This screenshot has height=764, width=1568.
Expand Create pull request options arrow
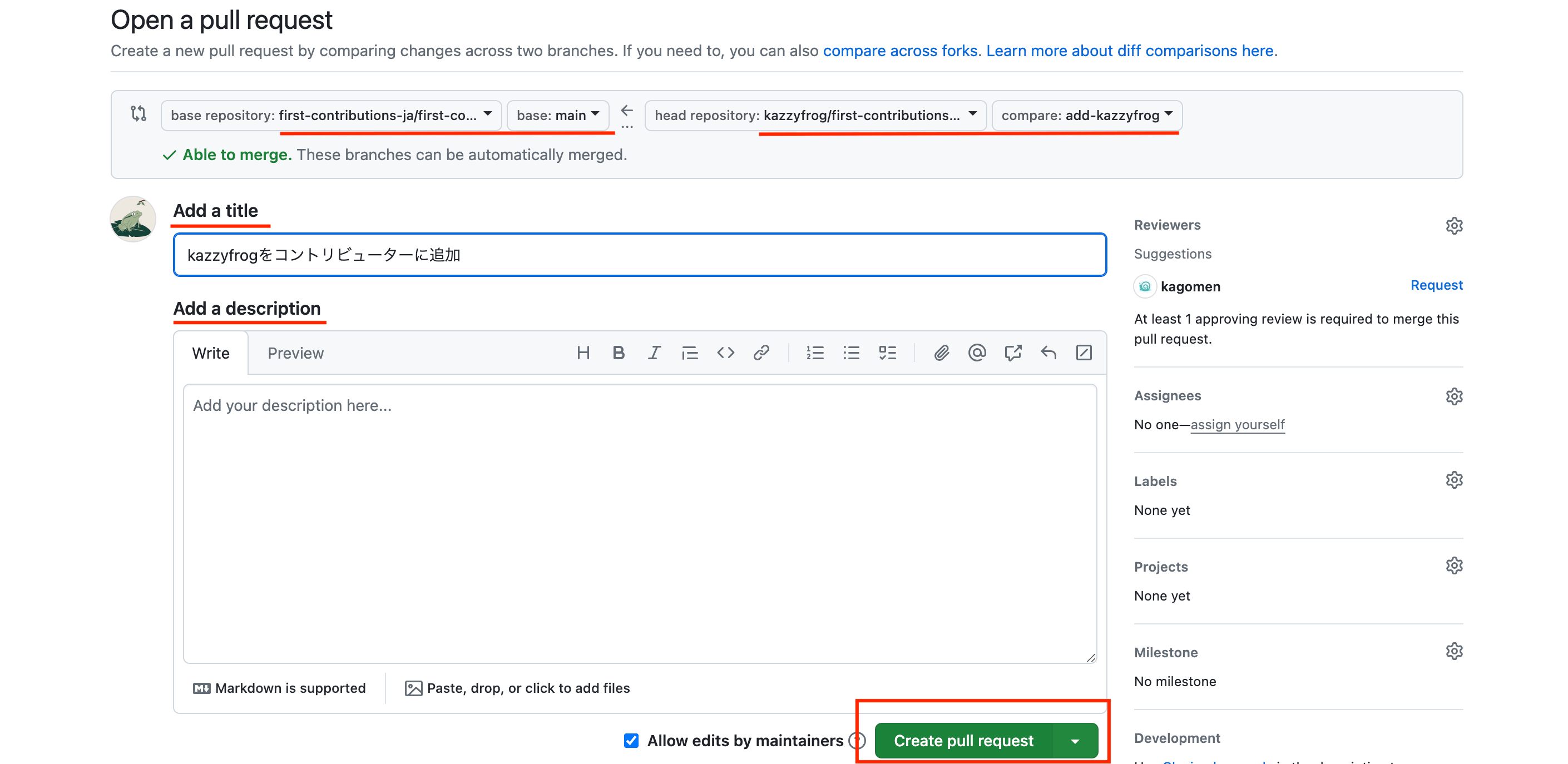1075,740
